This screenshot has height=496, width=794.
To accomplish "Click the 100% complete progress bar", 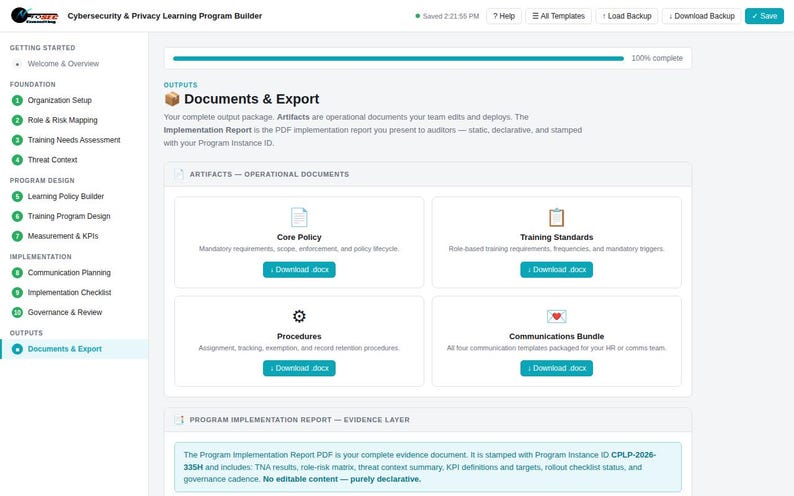I will point(399,58).
